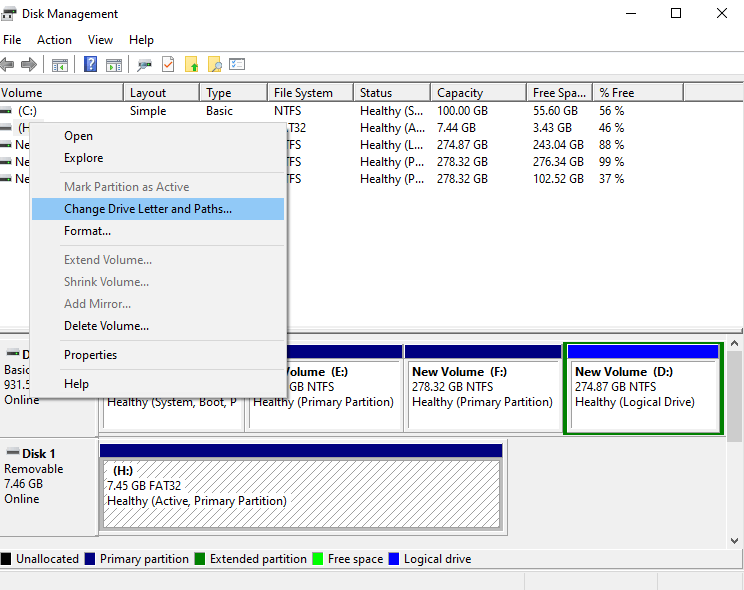Select Format... from the context menu

(87, 231)
